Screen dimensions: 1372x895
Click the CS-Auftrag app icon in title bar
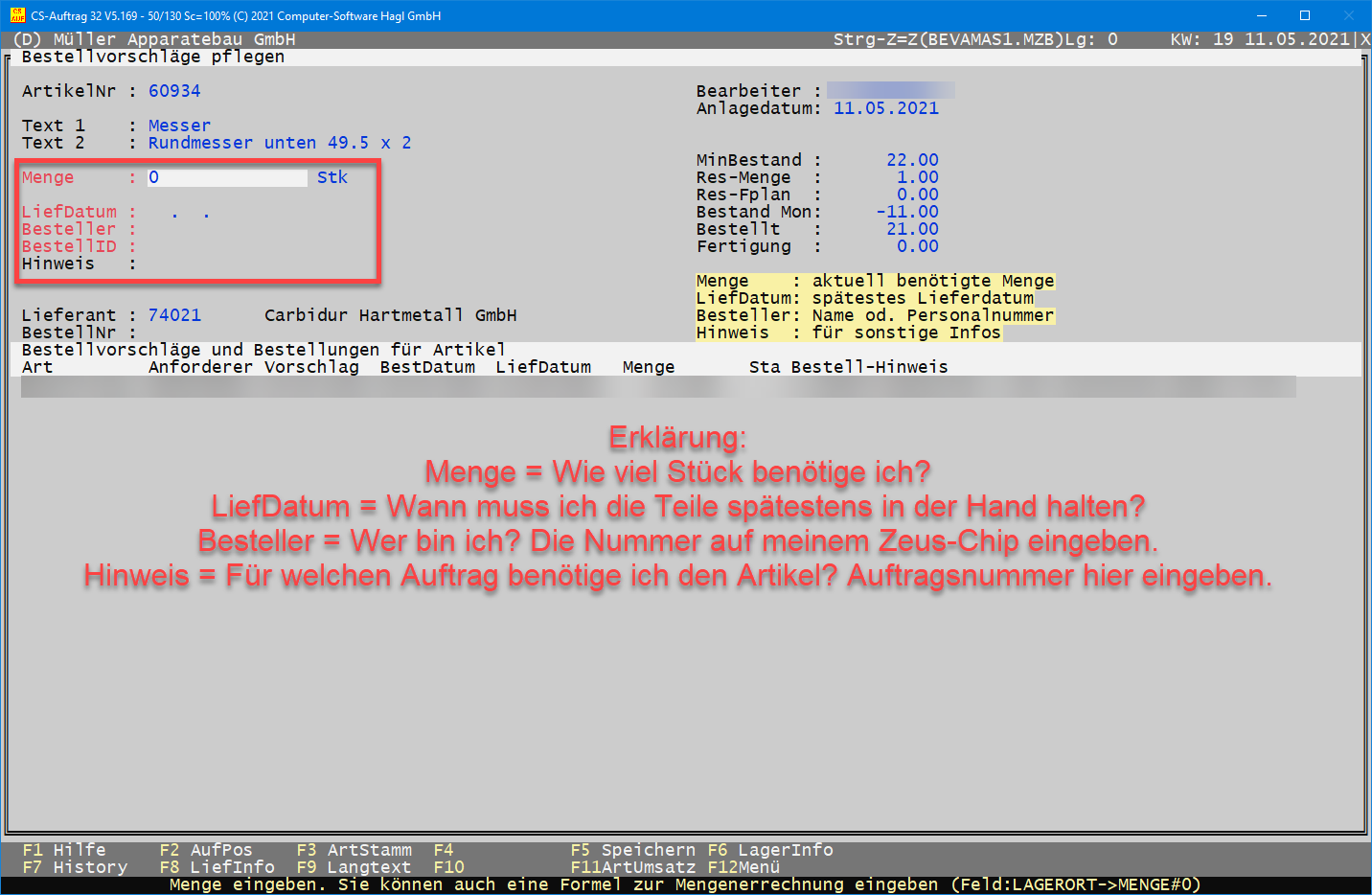pos(17,15)
